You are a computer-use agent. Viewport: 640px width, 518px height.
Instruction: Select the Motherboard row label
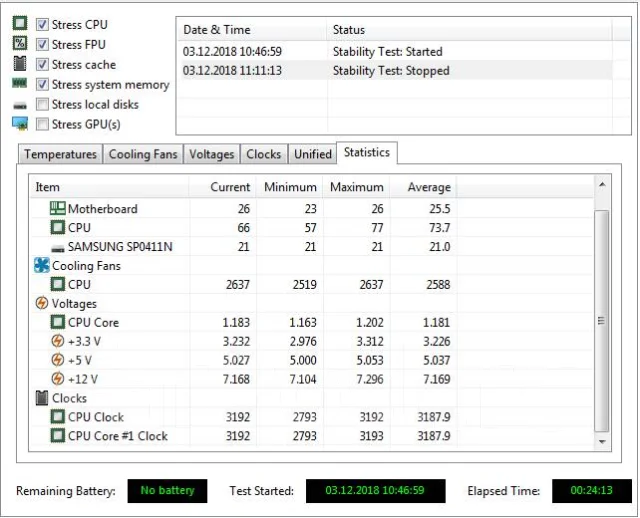(x=102, y=209)
